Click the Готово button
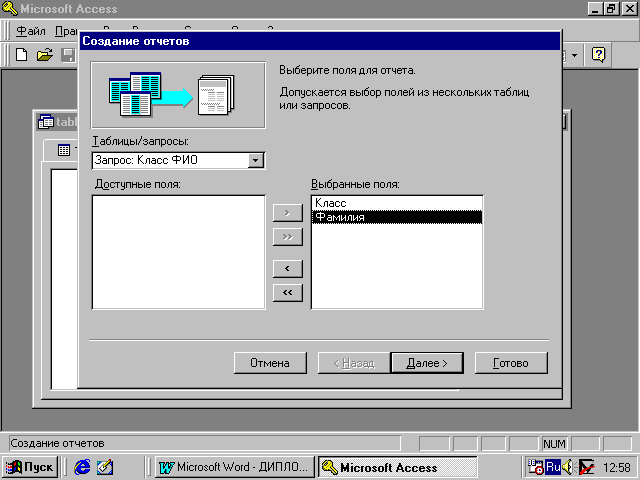This screenshot has width=640, height=480. coord(510,362)
